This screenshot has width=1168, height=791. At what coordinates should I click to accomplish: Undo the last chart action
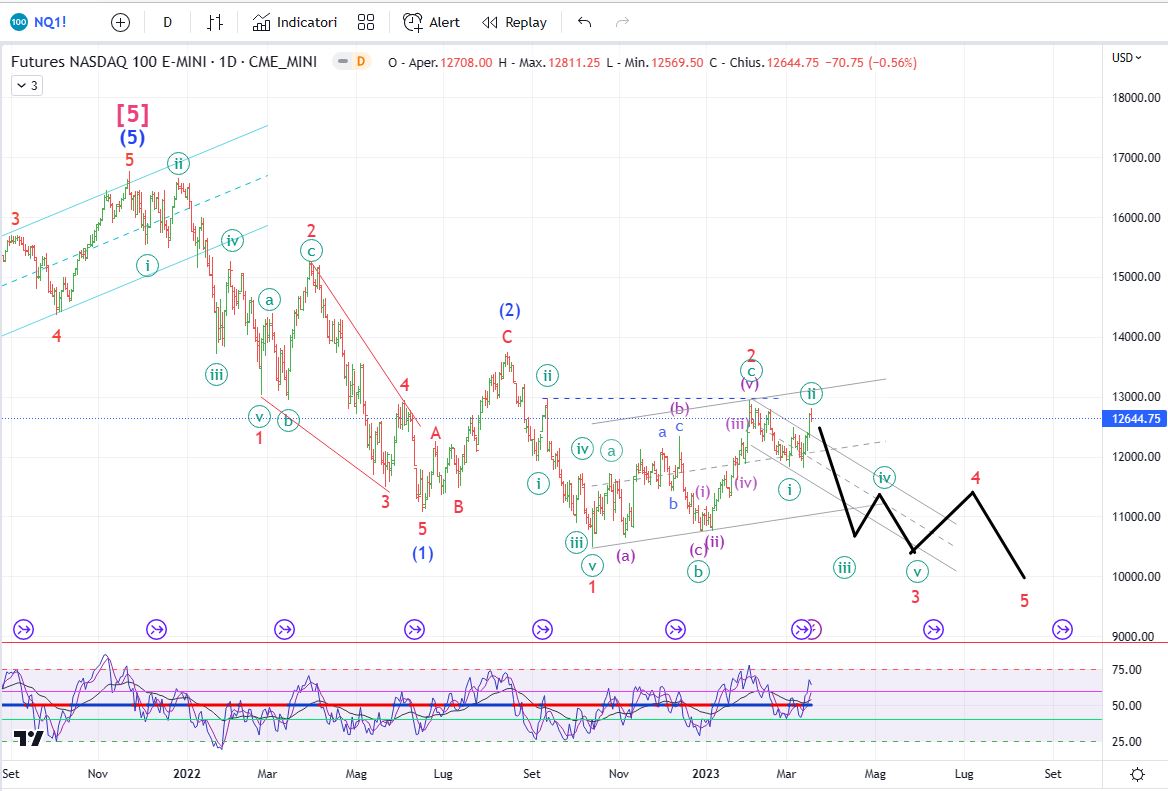pyautogui.click(x=585, y=22)
